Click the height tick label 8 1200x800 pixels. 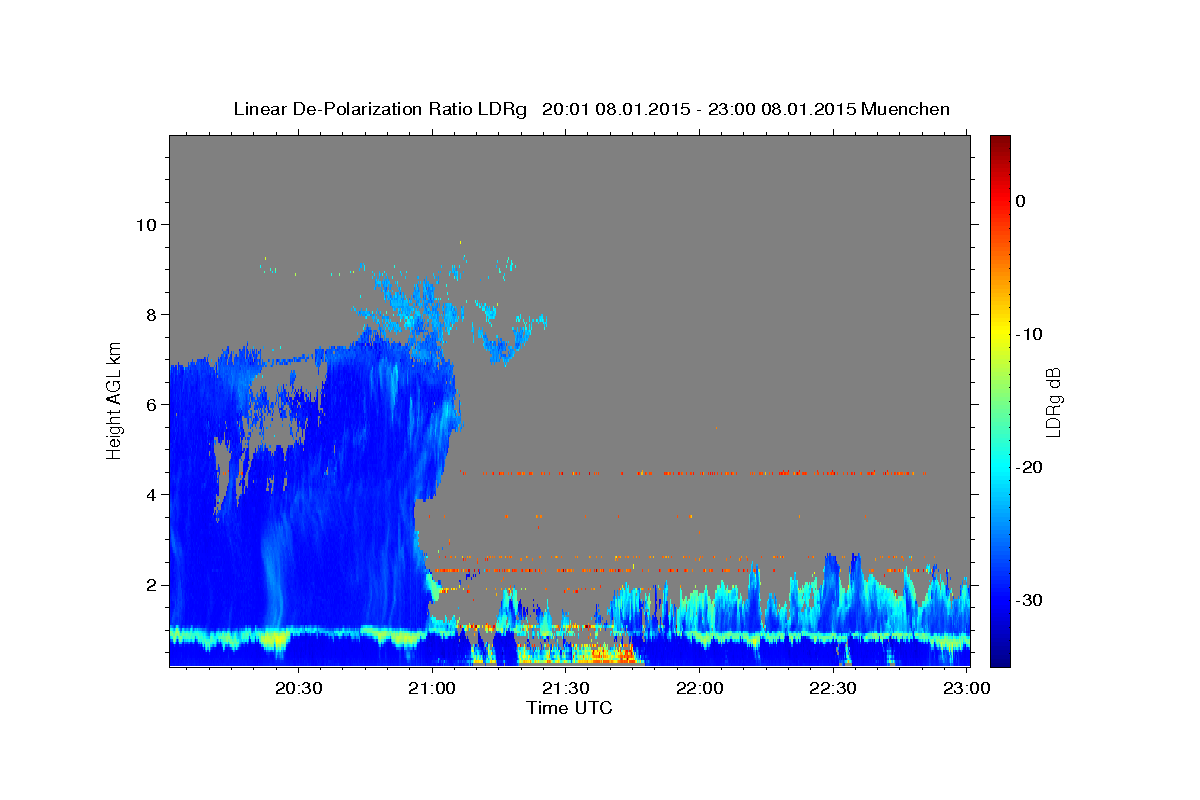tap(151, 314)
